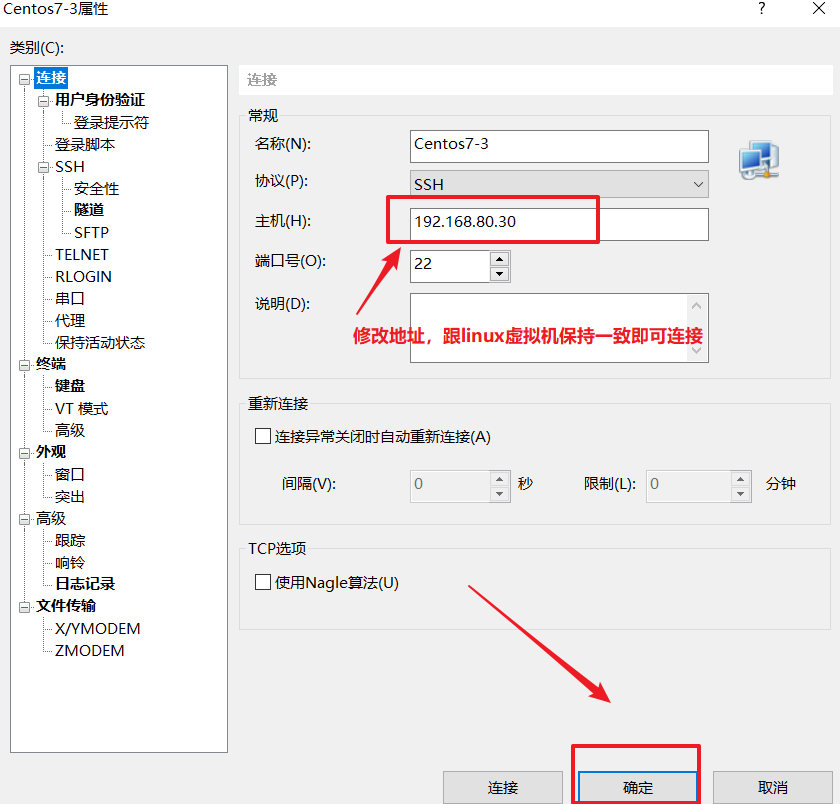The height and width of the screenshot is (804, 840).
Task: Open the 键盘 keyboard settings
Action: pos(69,386)
